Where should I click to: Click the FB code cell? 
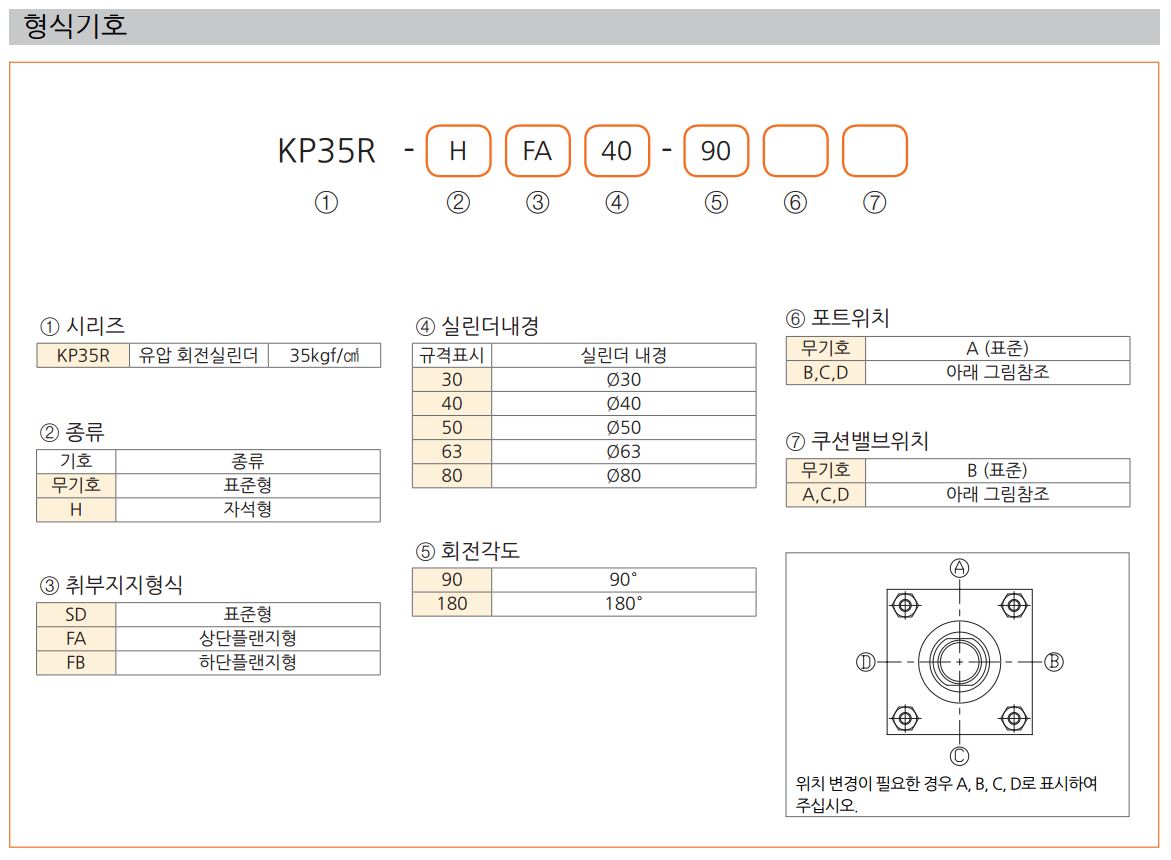pyautogui.click(x=76, y=662)
